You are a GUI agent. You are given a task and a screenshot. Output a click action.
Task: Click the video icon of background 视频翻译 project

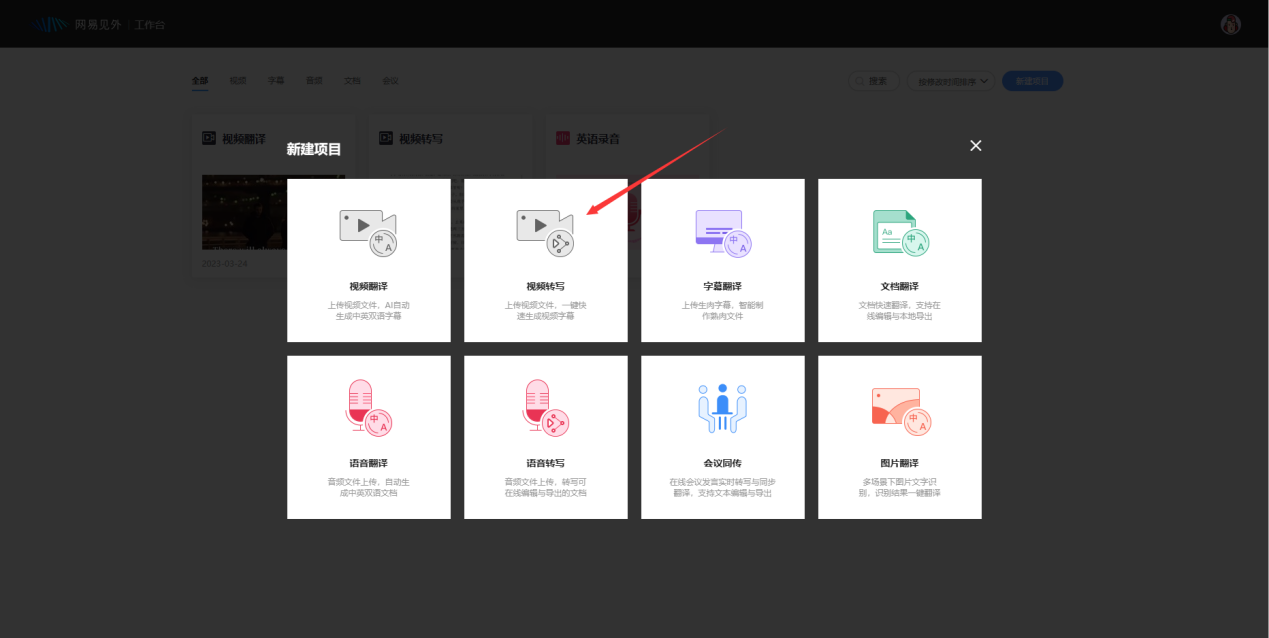[x=209, y=138]
